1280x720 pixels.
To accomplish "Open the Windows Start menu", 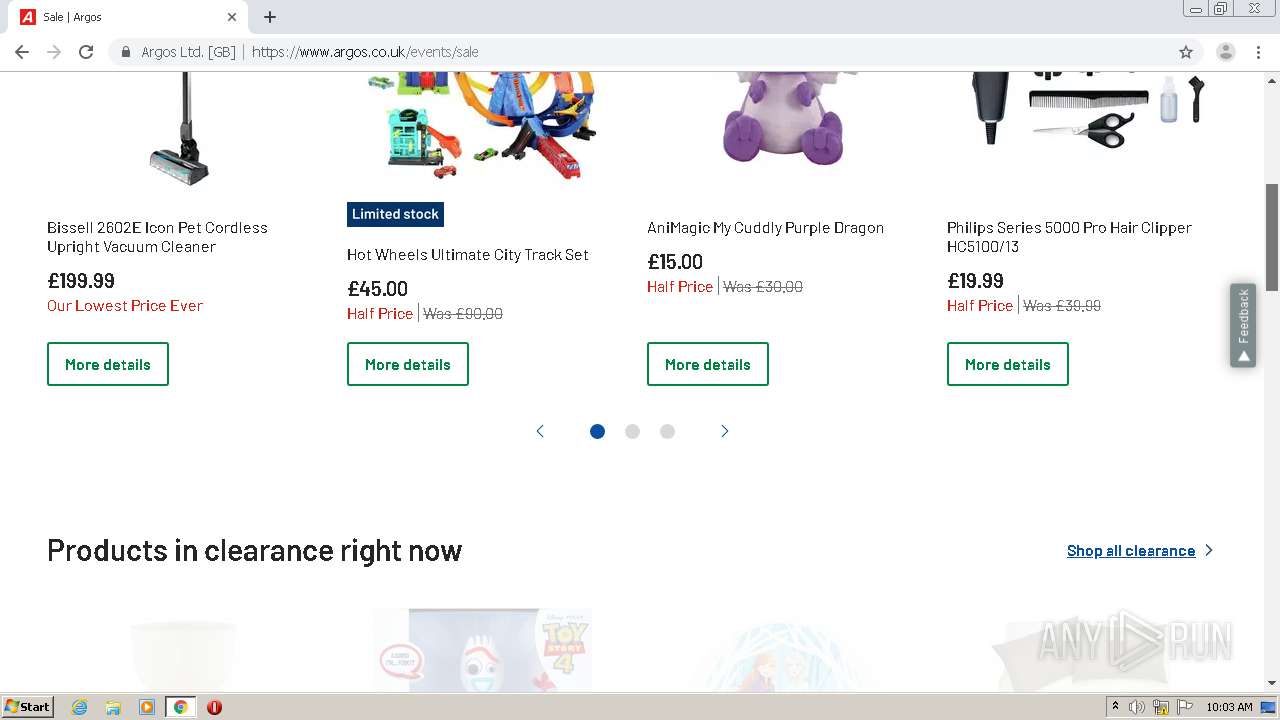I will click(x=27, y=707).
